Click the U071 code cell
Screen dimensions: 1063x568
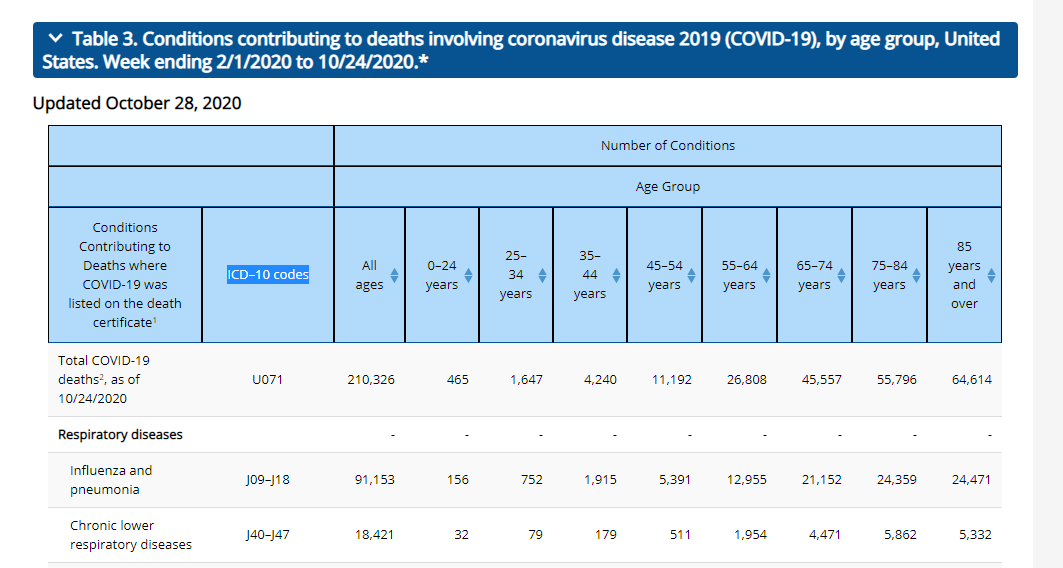tap(267, 380)
